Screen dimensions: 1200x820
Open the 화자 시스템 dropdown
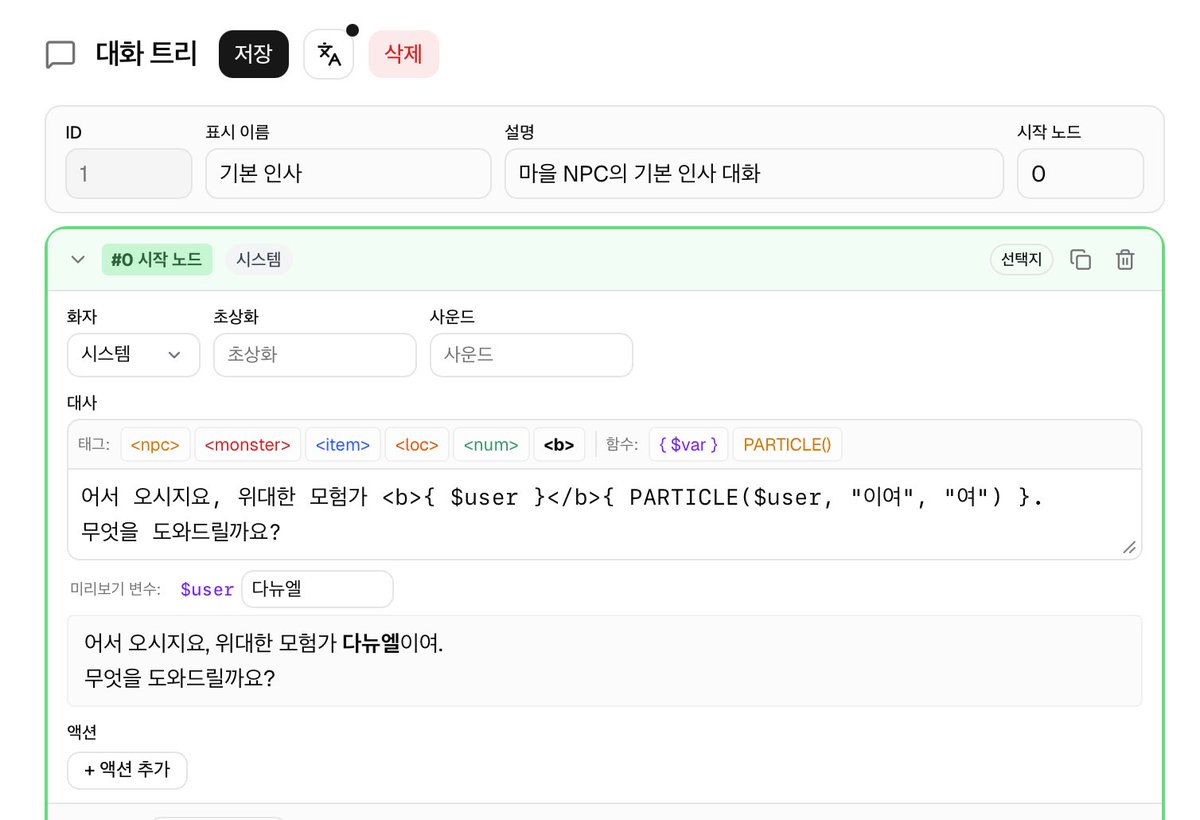[134, 355]
